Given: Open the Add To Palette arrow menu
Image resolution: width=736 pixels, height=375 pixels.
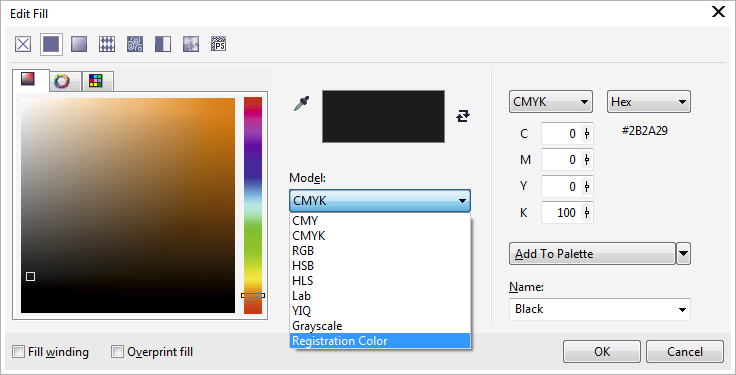Looking at the screenshot, I should (x=683, y=254).
